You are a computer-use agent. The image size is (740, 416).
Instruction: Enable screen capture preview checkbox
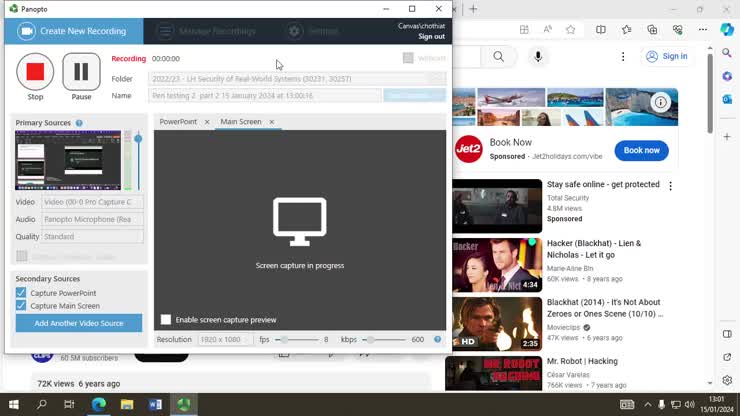tap(166, 320)
